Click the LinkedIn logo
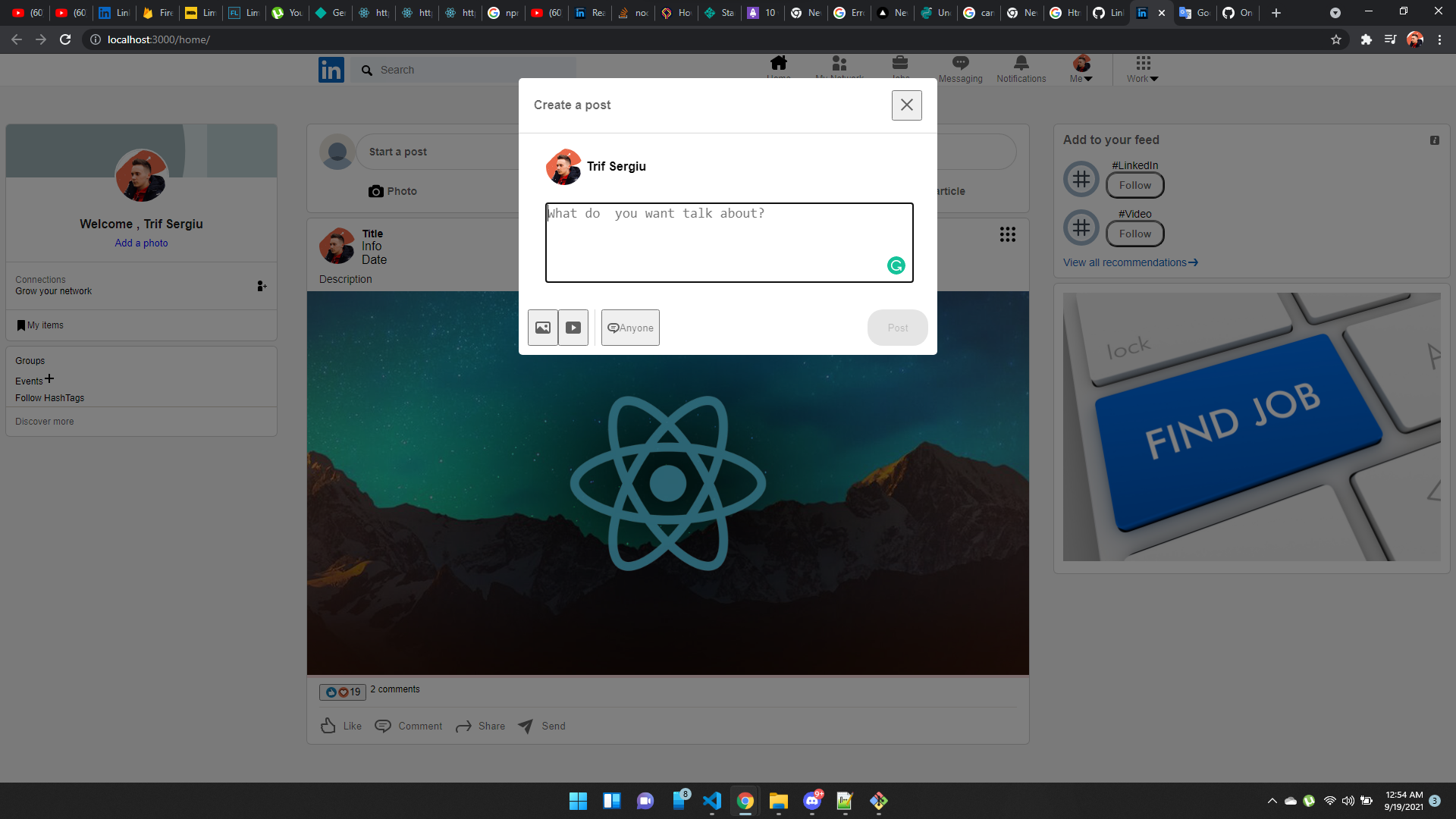Viewport: 1456px width, 819px height. pyautogui.click(x=331, y=69)
